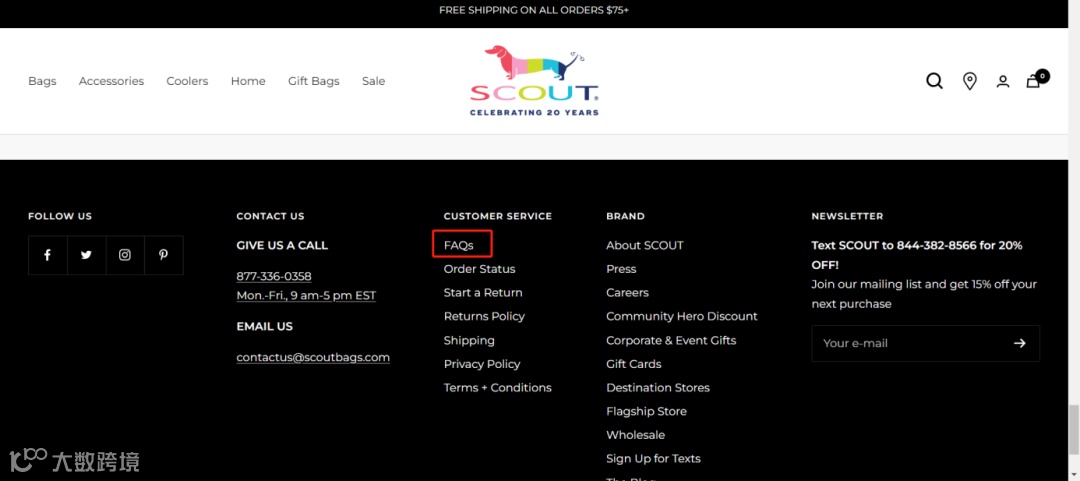This screenshot has height=481, width=1080.
Task: Click the CUSTOMER SERVICE heading
Action: (498, 216)
